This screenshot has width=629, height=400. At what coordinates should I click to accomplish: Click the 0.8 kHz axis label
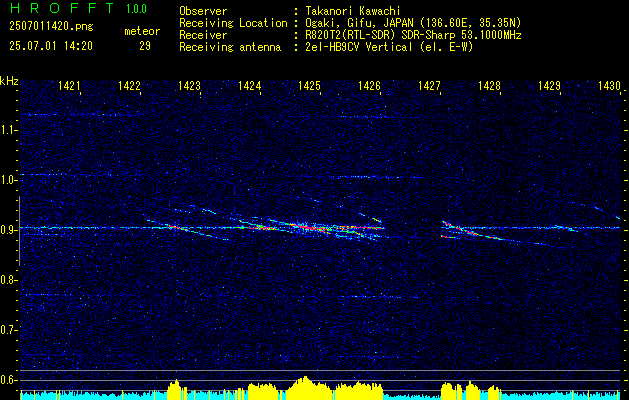pos(8,280)
